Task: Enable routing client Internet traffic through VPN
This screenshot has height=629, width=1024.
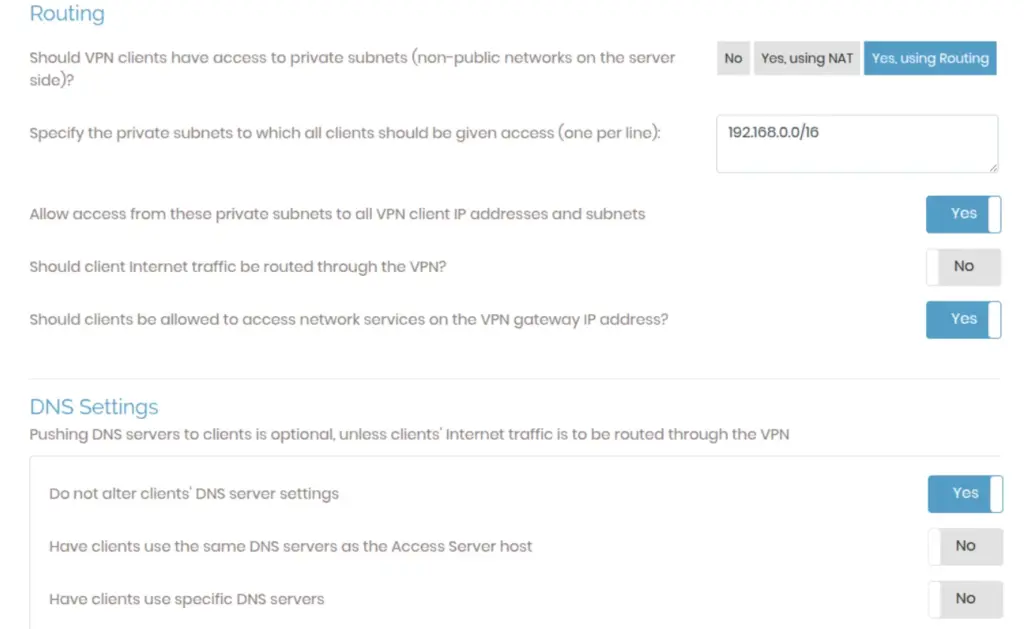Action: (x=963, y=267)
